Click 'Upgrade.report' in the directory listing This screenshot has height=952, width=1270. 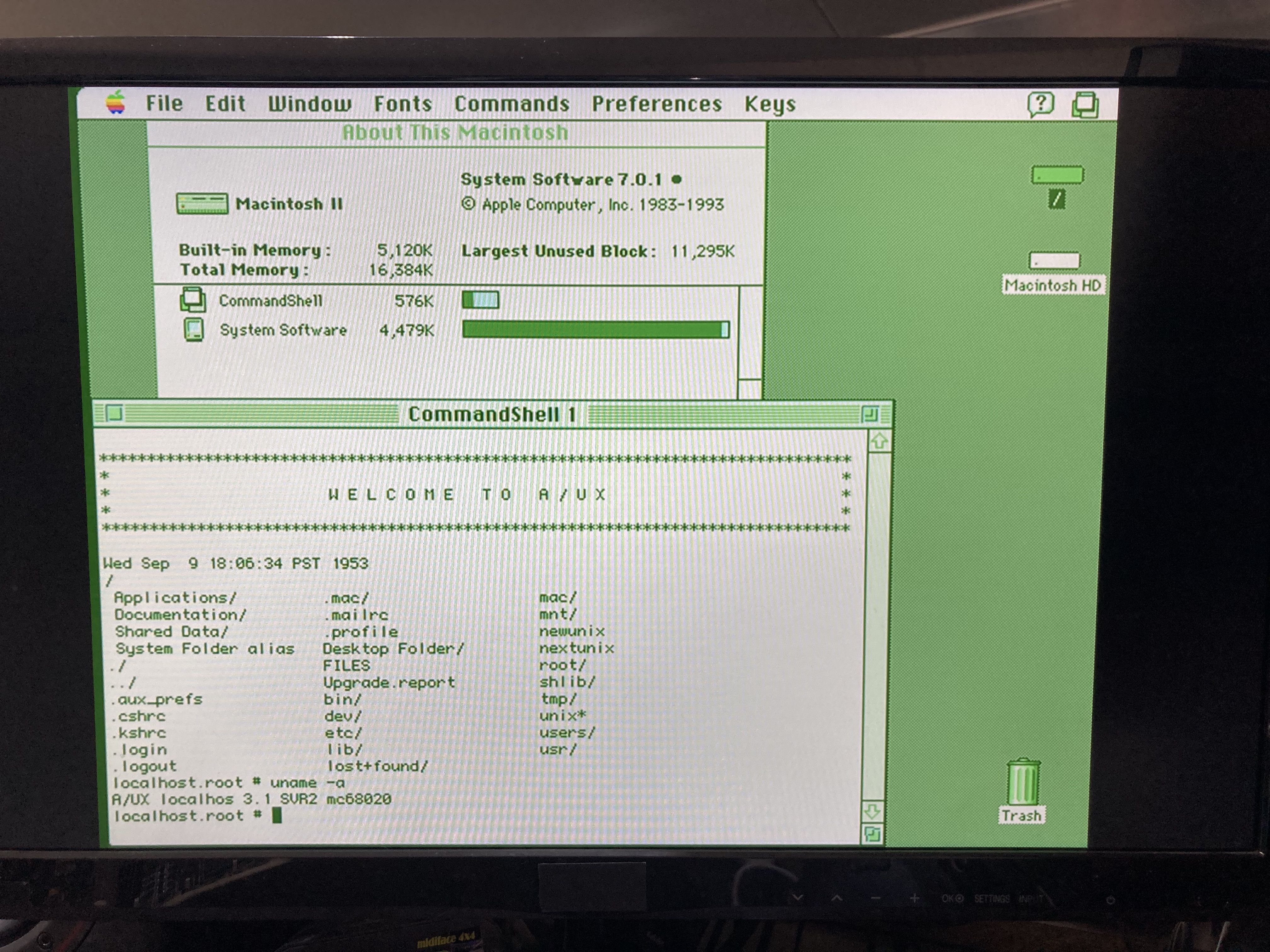click(389, 682)
